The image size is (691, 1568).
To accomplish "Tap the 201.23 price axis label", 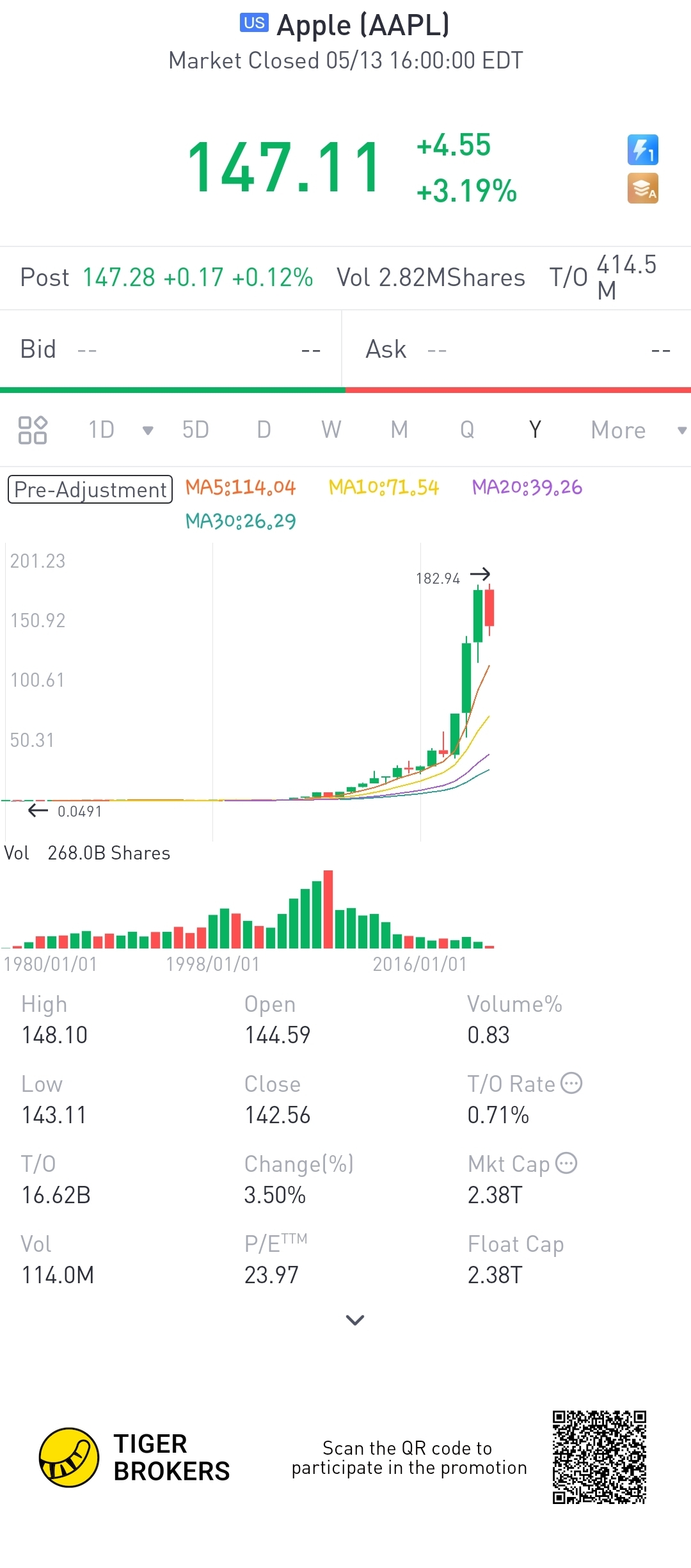I will point(38,561).
